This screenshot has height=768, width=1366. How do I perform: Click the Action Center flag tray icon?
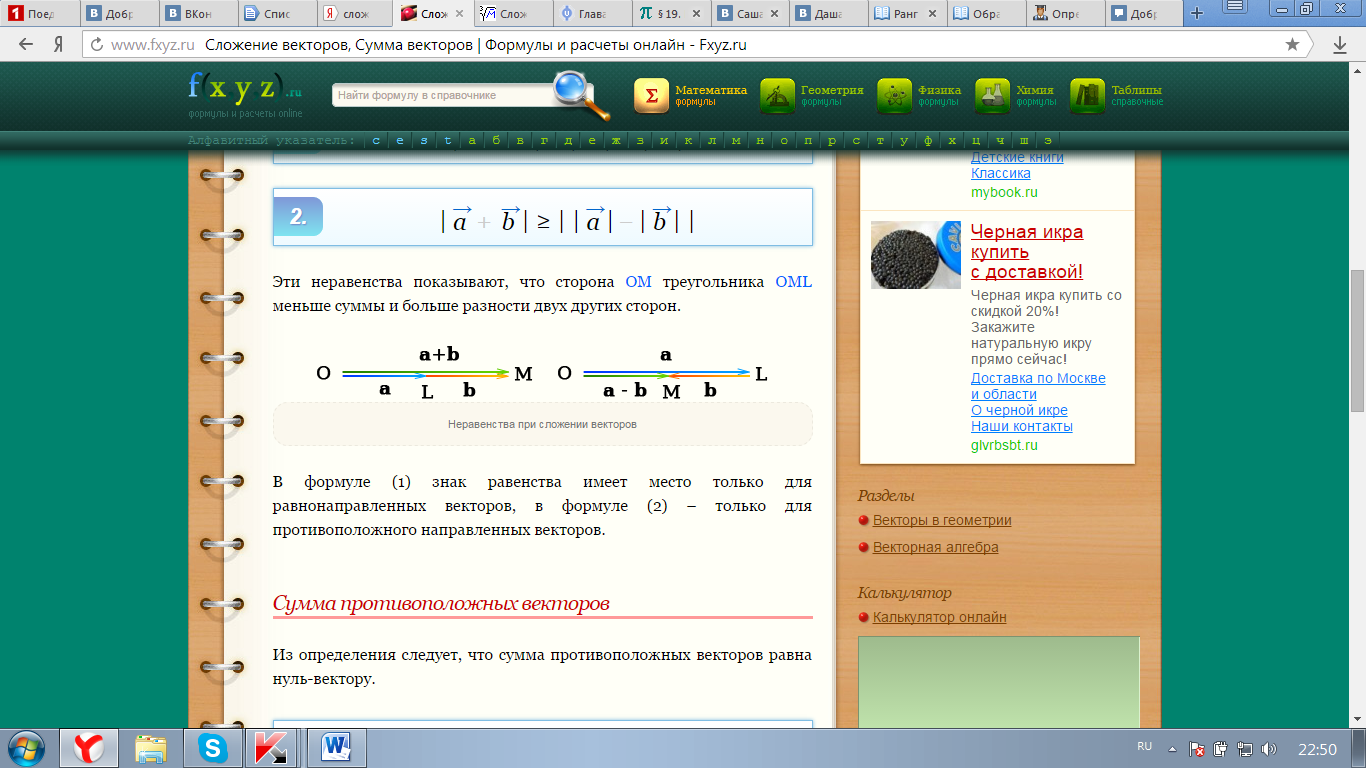[1196, 749]
